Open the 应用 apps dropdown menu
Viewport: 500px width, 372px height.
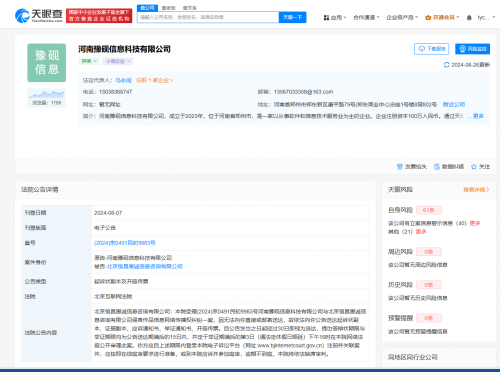(x=335, y=17)
